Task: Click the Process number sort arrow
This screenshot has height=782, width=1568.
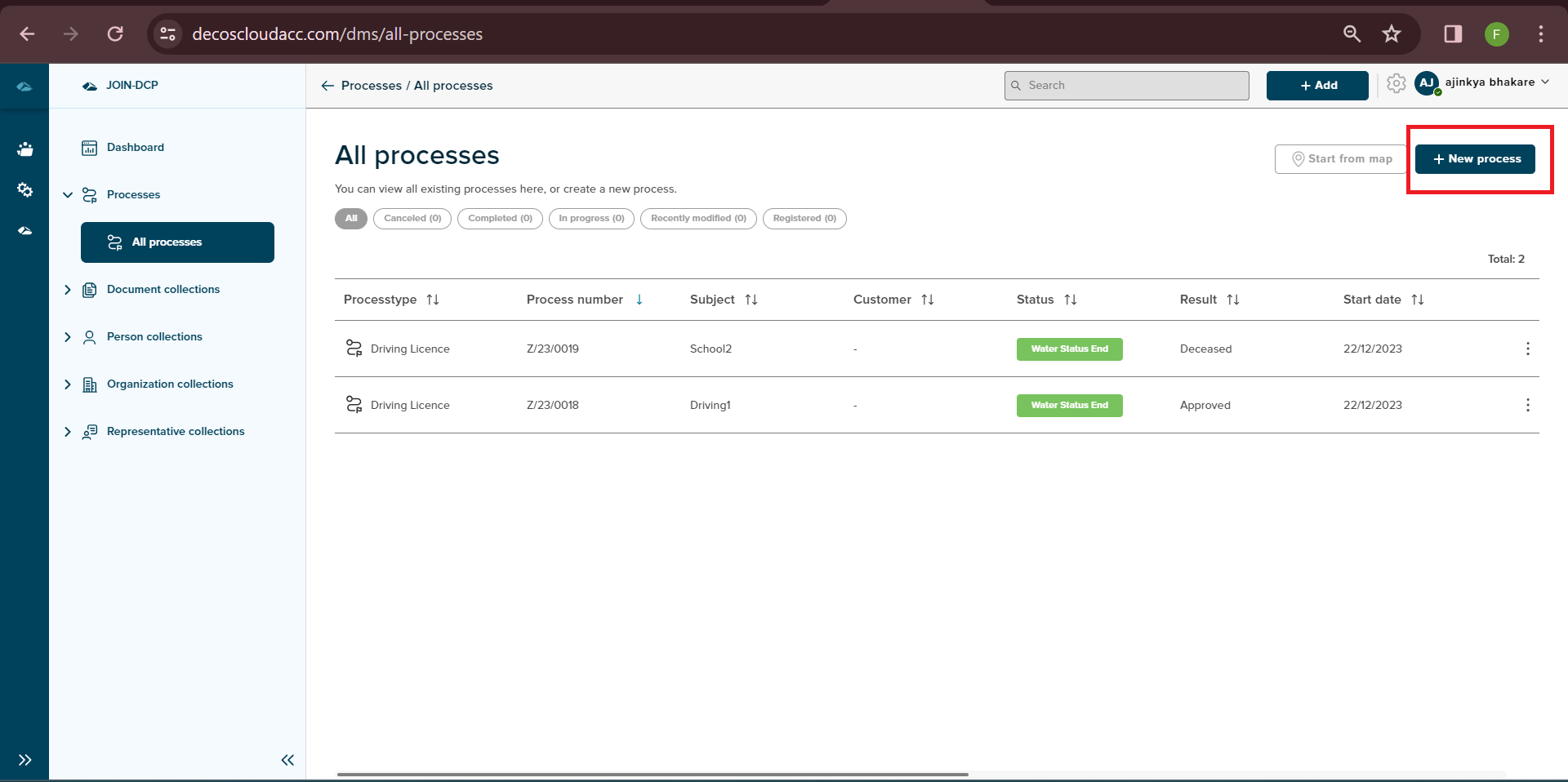Action: [639, 300]
